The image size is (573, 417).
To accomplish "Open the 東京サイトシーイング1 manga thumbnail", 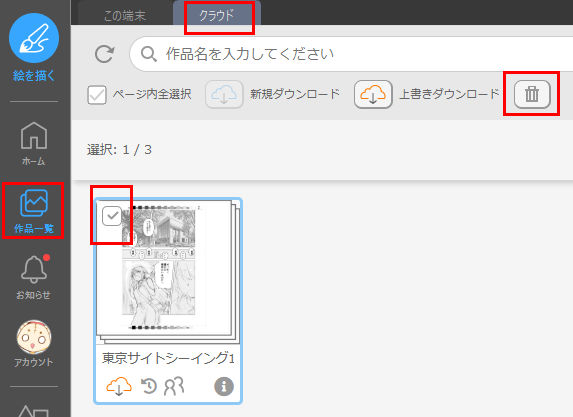I will click(167, 272).
